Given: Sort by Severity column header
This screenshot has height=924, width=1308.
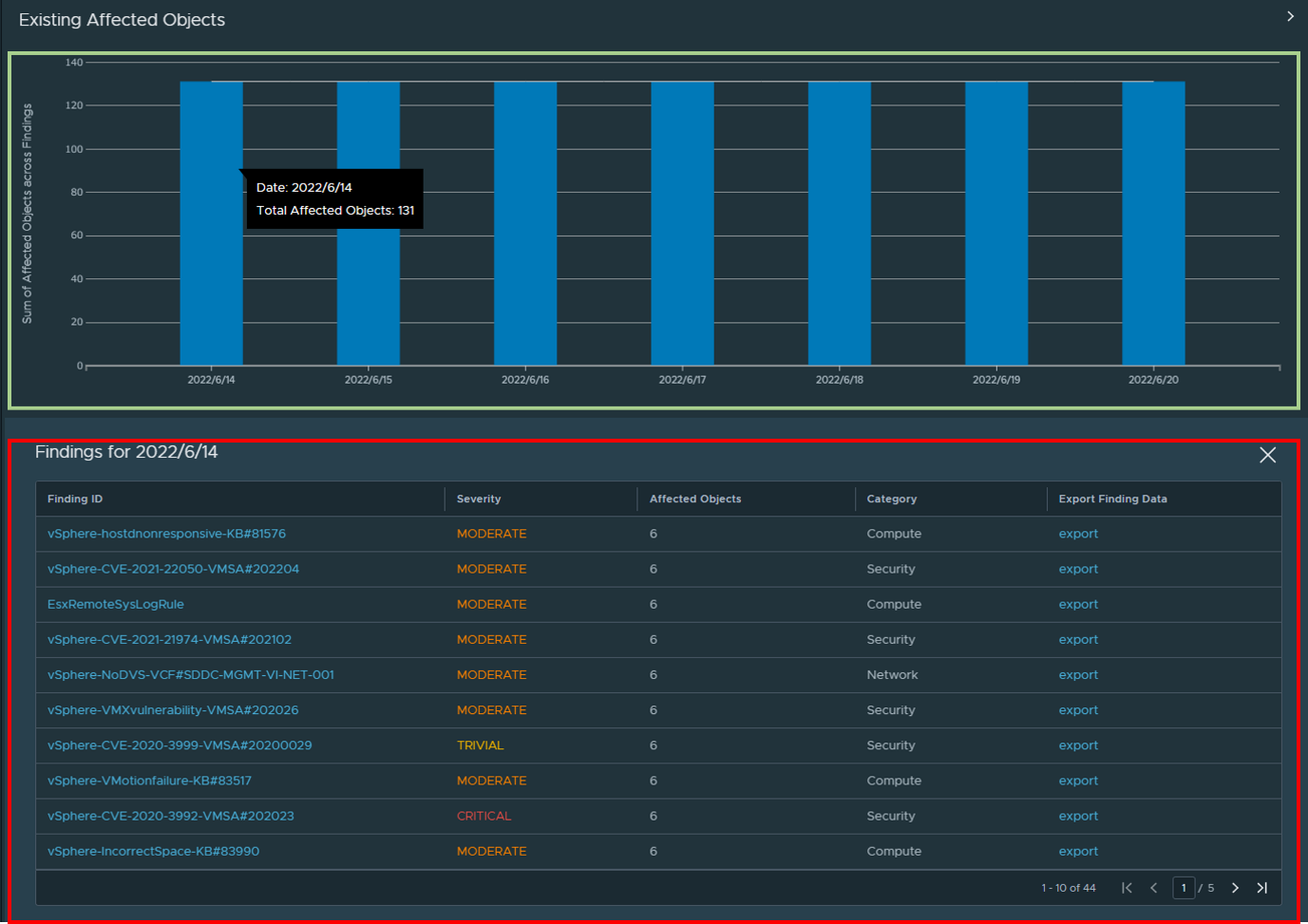Looking at the screenshot, I should (479, 499).
